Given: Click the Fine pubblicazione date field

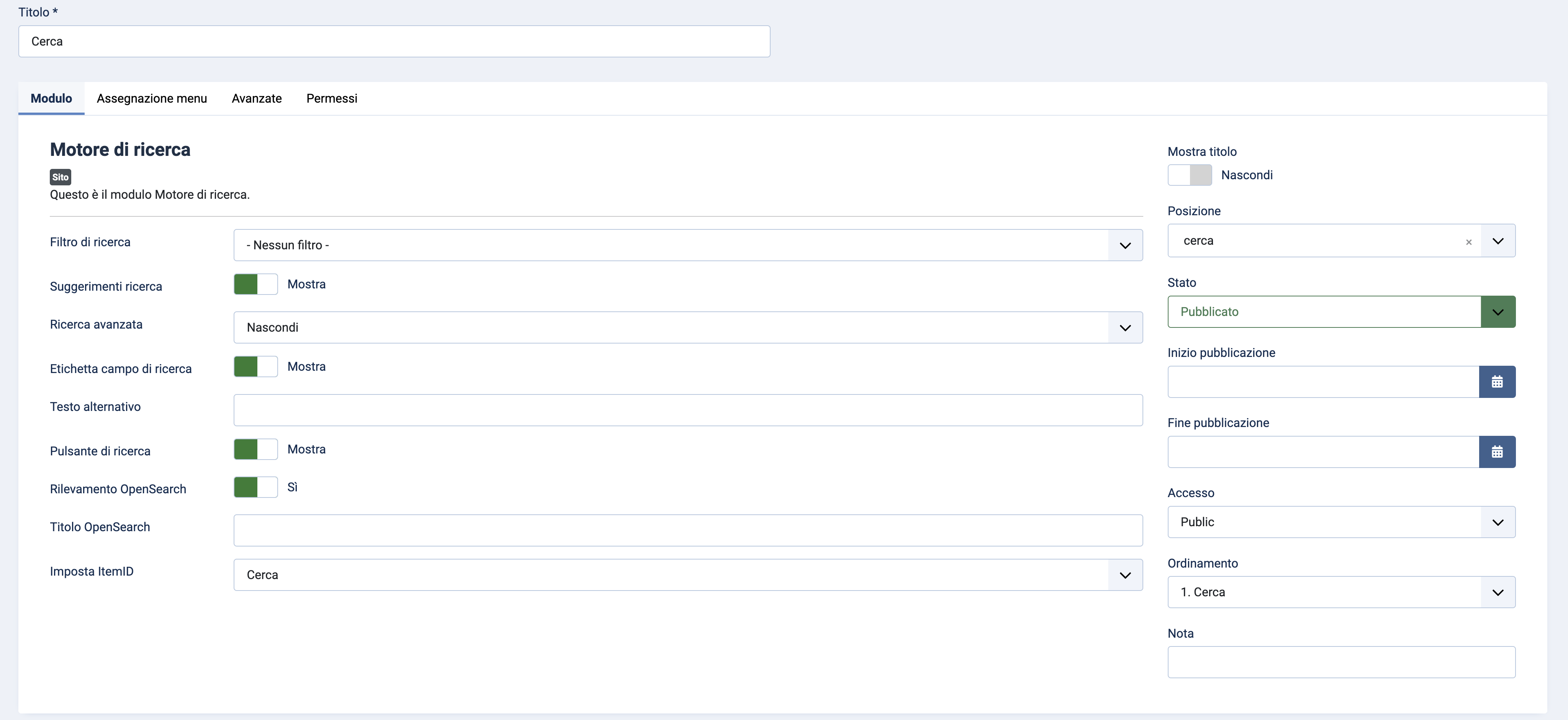Looking at the screenshot, I should (1323, 452).
